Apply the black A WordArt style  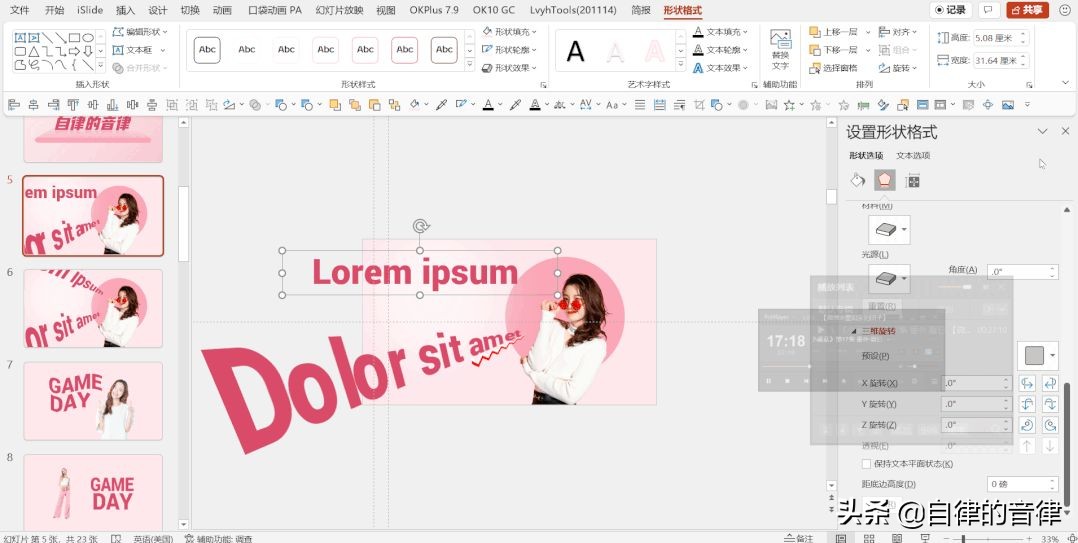pos(575,51)
